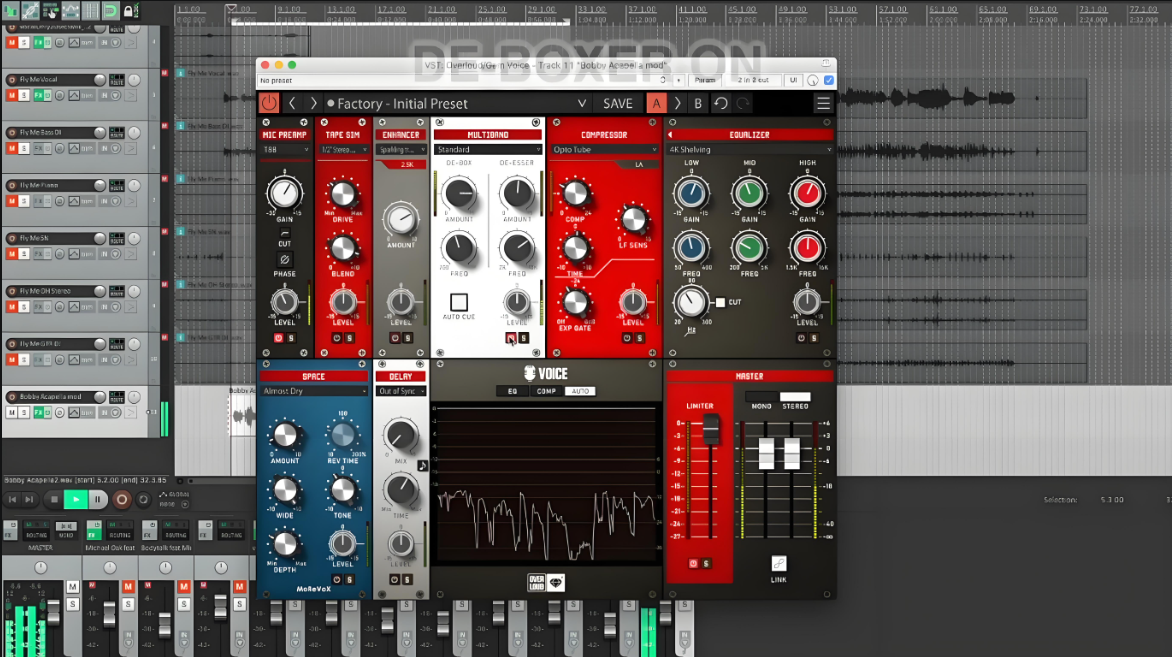
Task: Open the Space Almost Dry dropdown
Action: point(314,391)
